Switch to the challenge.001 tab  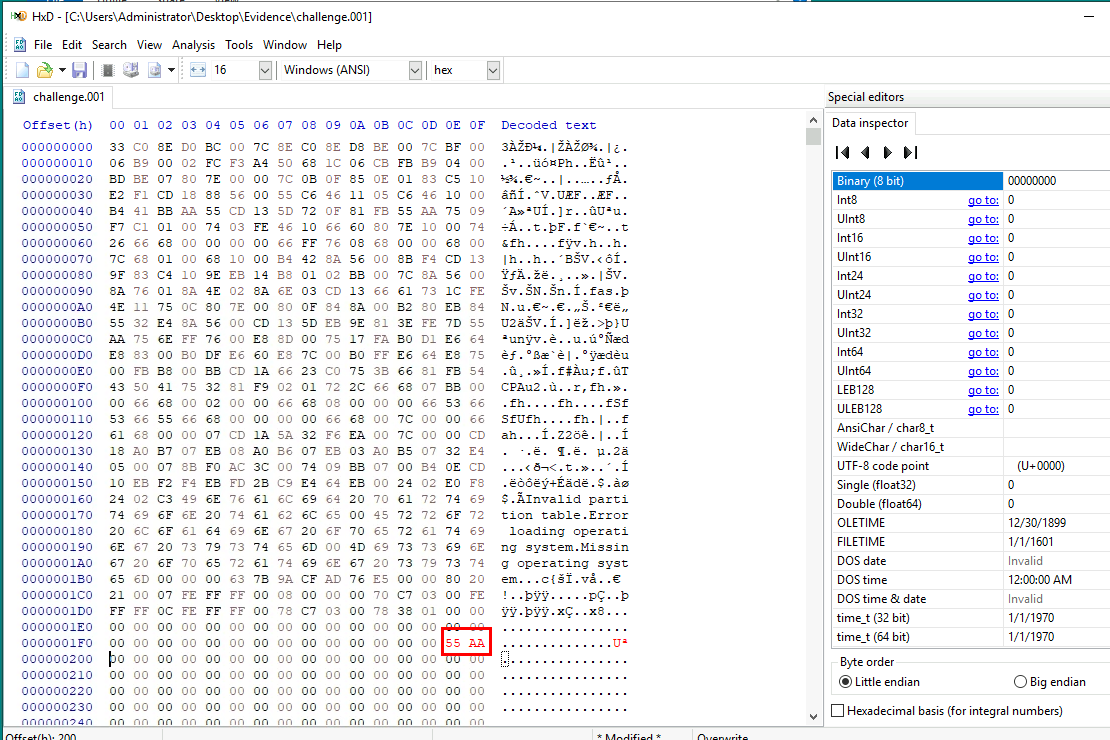click(x=58, y=97)
